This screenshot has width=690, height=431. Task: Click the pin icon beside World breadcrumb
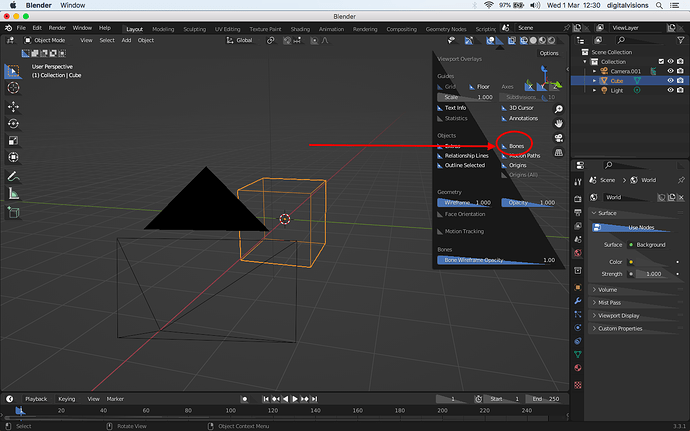681,180
